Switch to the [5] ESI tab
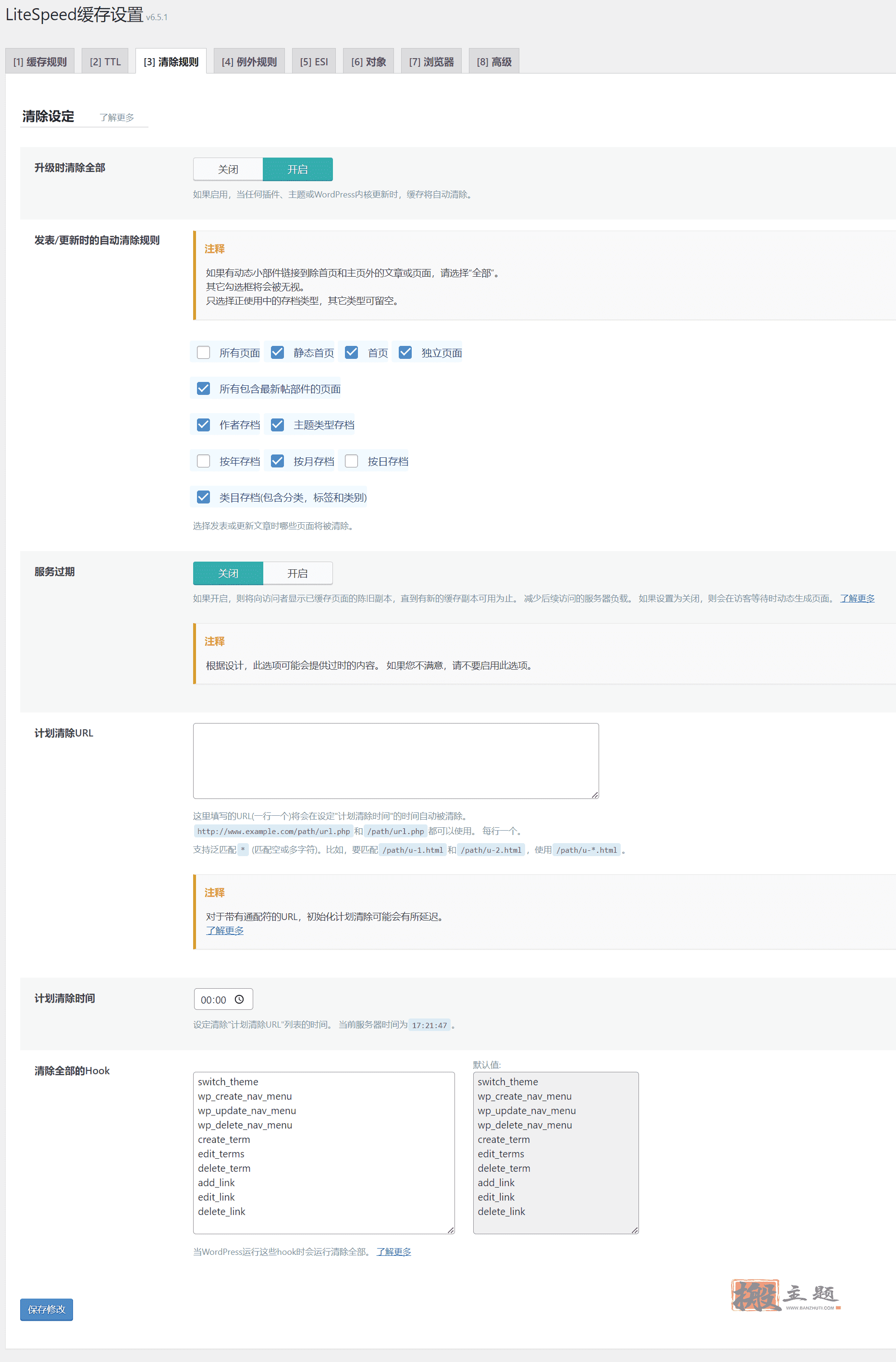This screenshot has width=896, height=1362. [314, 61]
